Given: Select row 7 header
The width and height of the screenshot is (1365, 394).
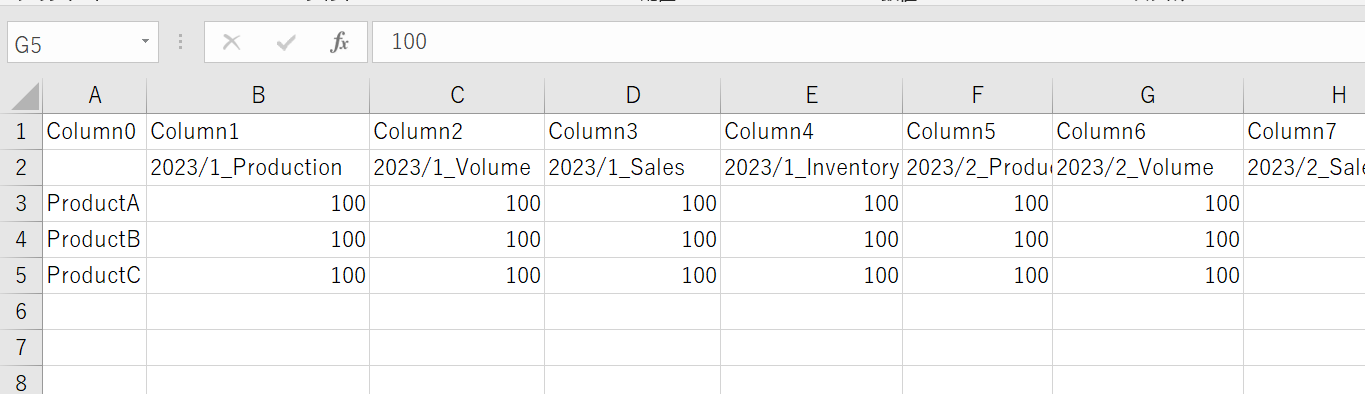Looking at the screenshot, I should pyautogui.click(x=21, y=347).
